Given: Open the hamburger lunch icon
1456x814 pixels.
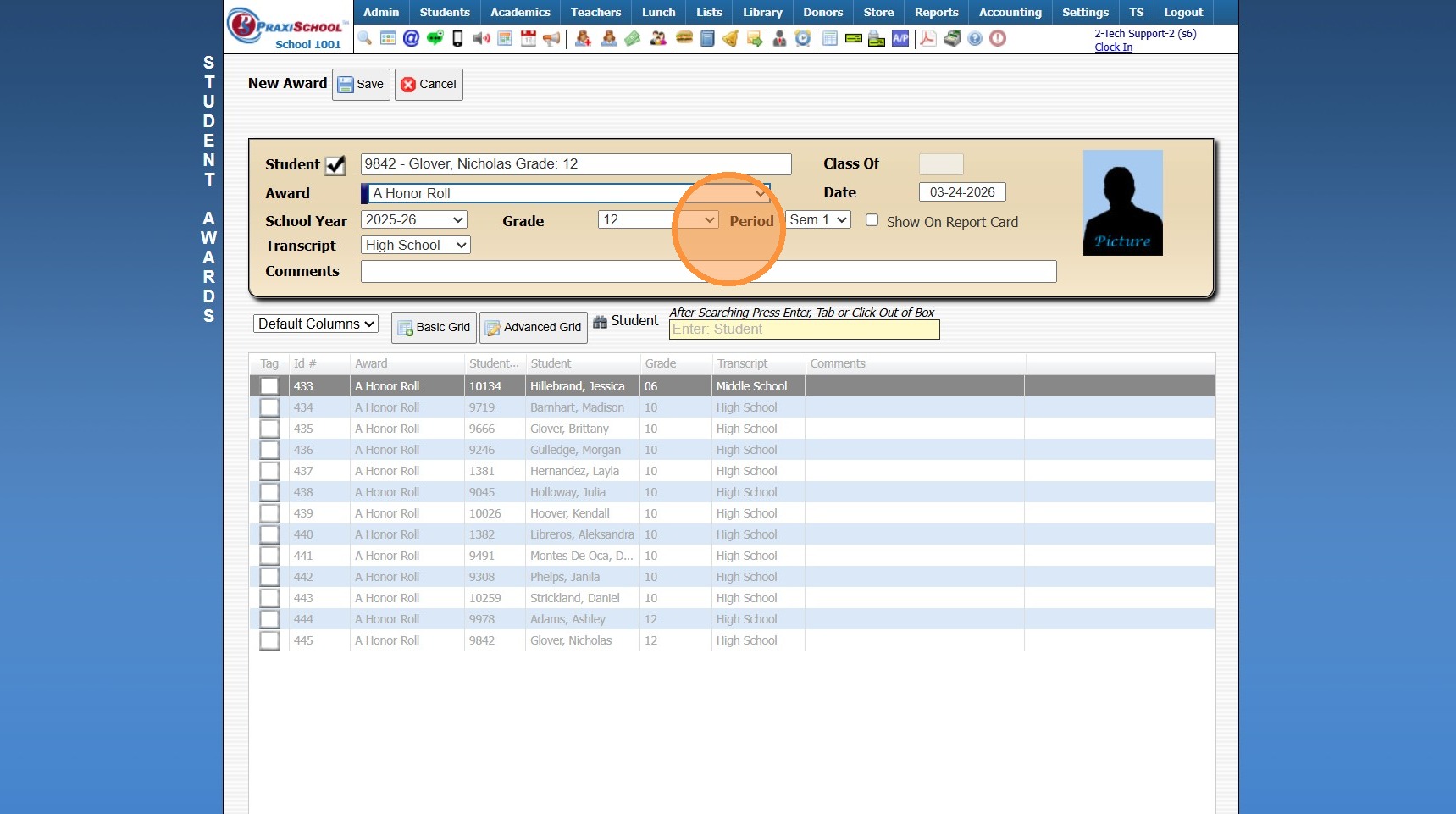Looking at the screenshot, I should point(684,38).
